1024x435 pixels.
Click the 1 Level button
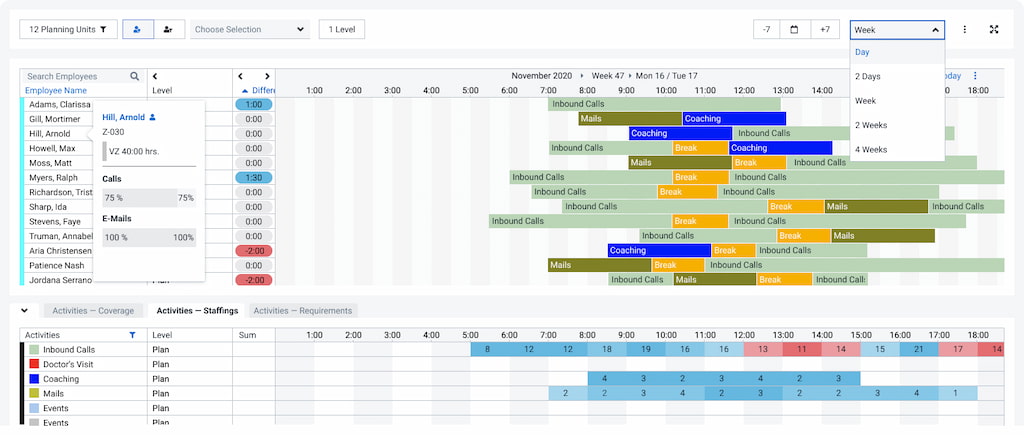click(342, 29)
